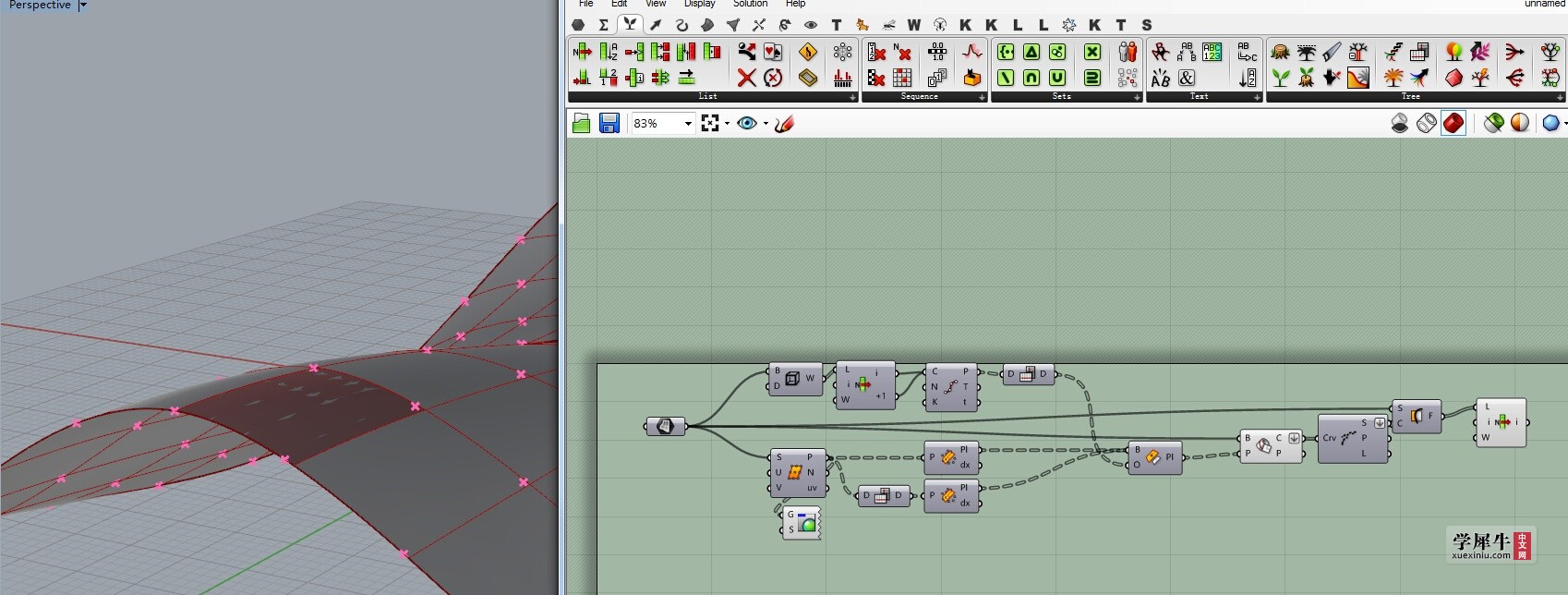Select the Explode Tree orange burst icon
Viewport: 1568px width, 595px height.
coord(1393,78)
